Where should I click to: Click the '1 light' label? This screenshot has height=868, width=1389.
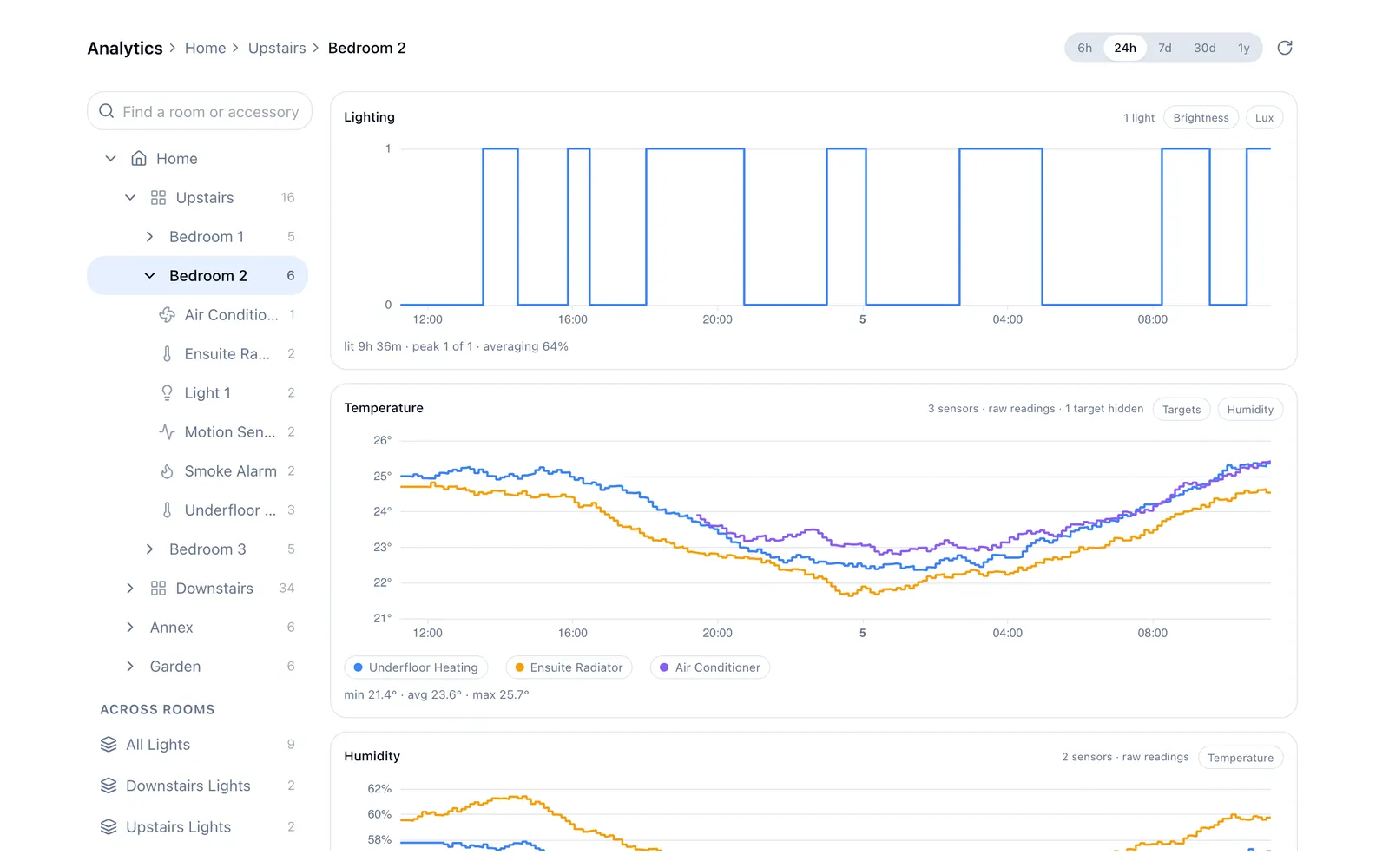click(1139, 118)
